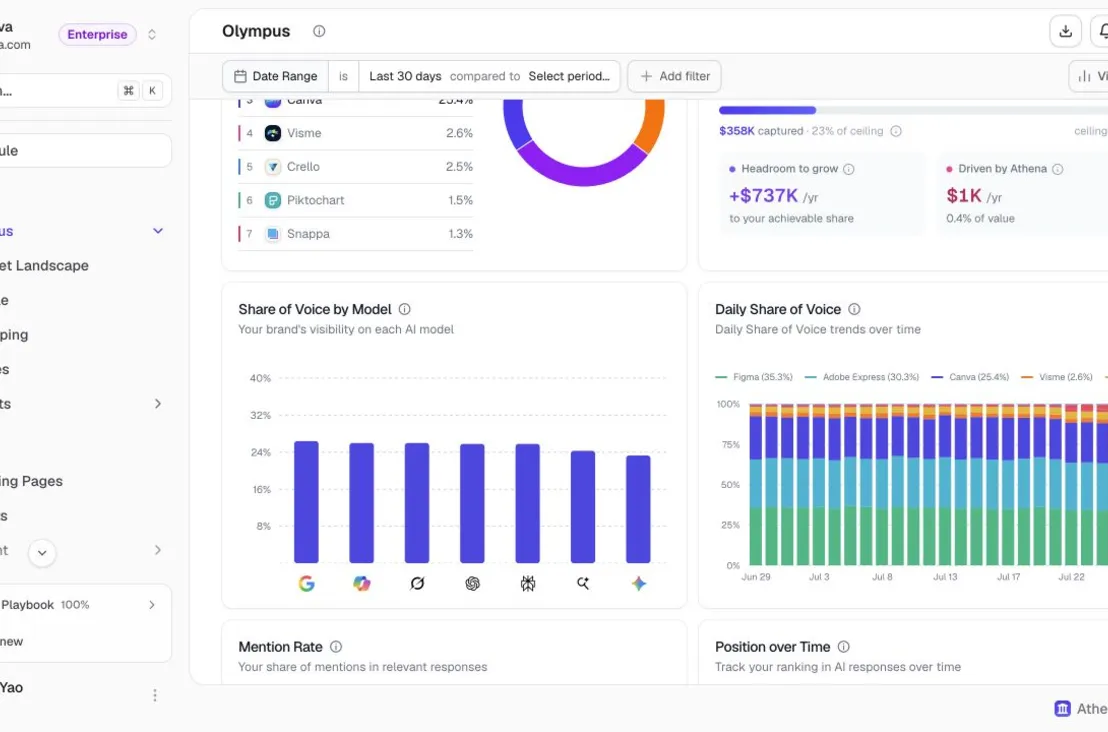
Task: Click the round chevron-down button in sidebar
Action: [42, 553]
